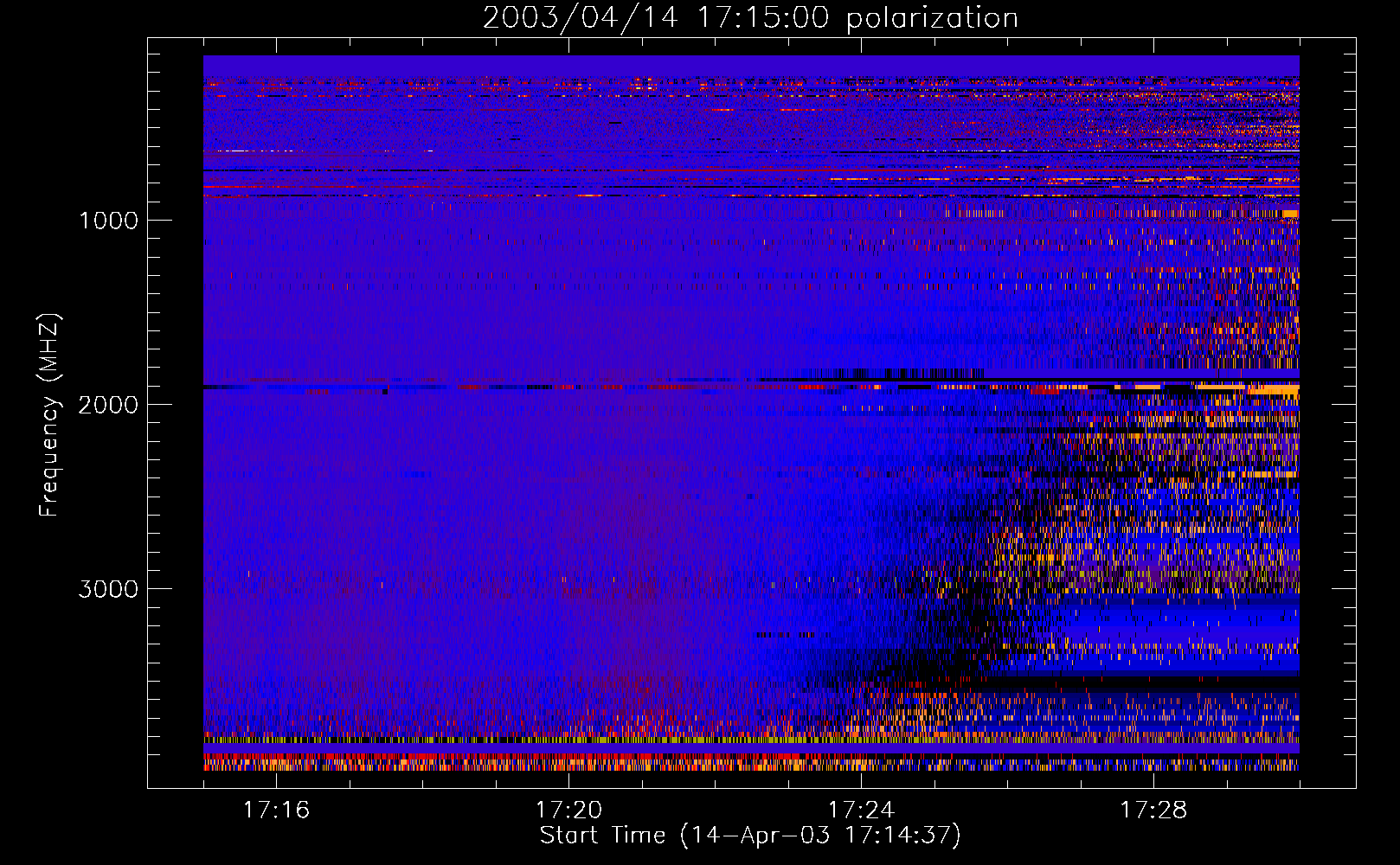Click the 17:28 time tick label

point(1154,810)
